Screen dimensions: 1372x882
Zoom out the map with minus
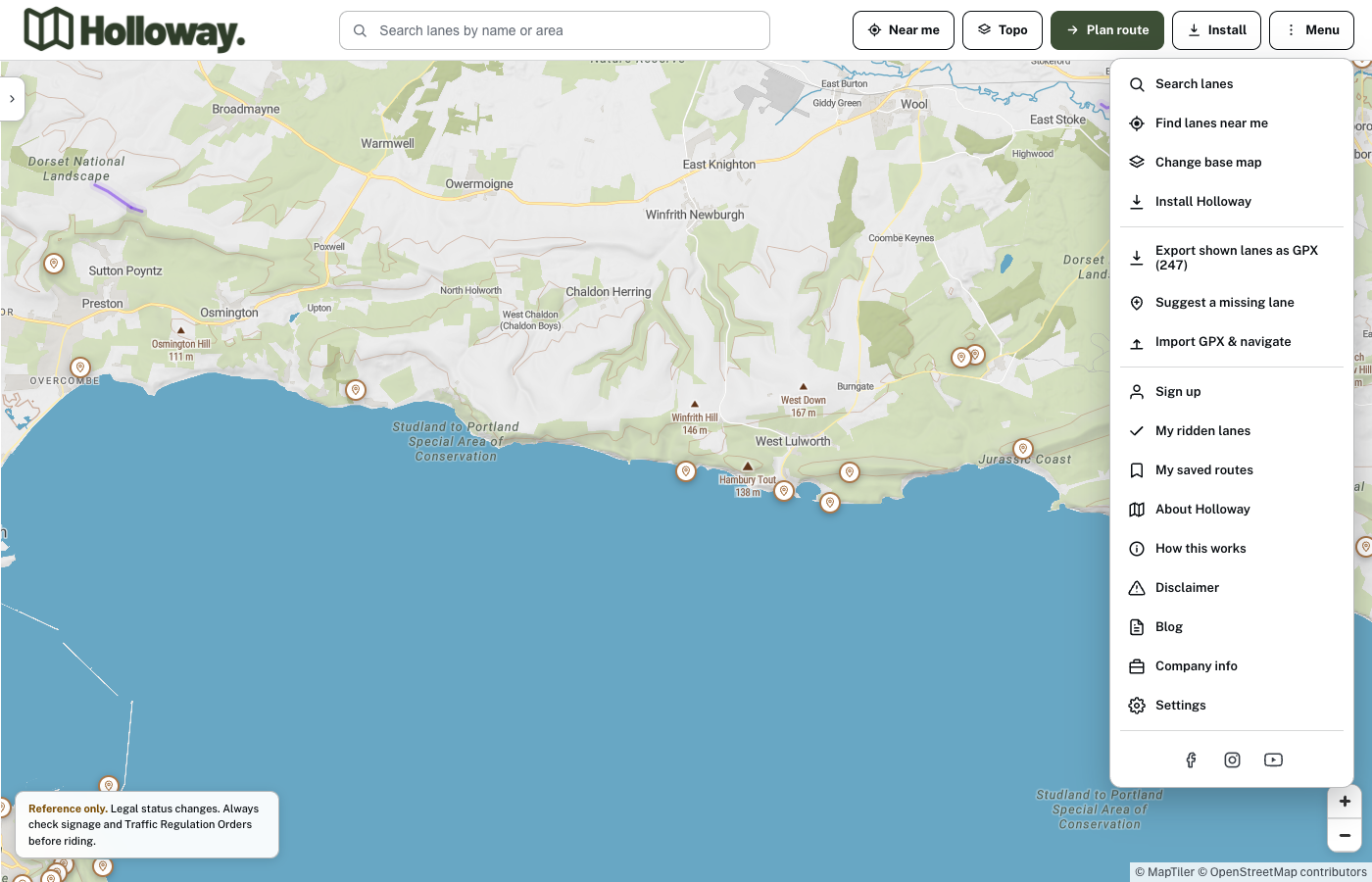(x=1345, y=835)
